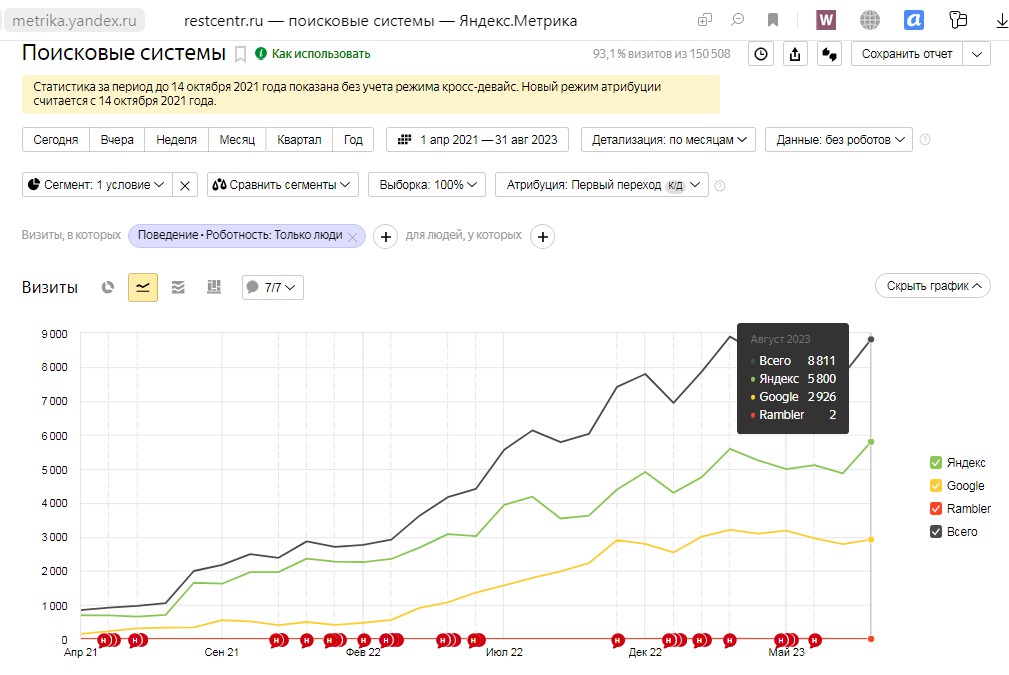Screen dimensions: 1009x675
Task: Click the bookmark icon next to Поисковые системы
Action: (240, 55)
